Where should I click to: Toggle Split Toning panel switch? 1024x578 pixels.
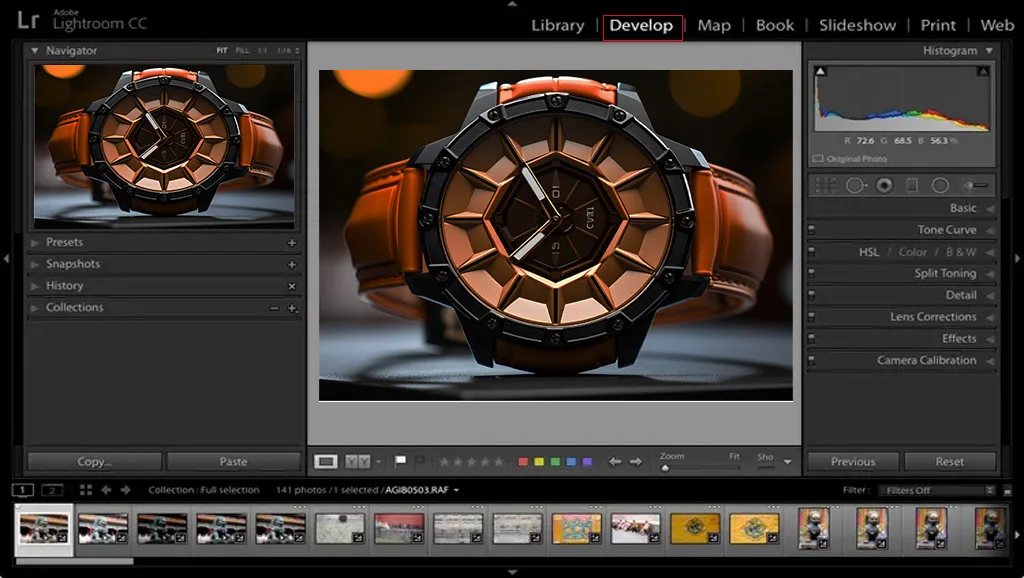[x=812, y=274]
